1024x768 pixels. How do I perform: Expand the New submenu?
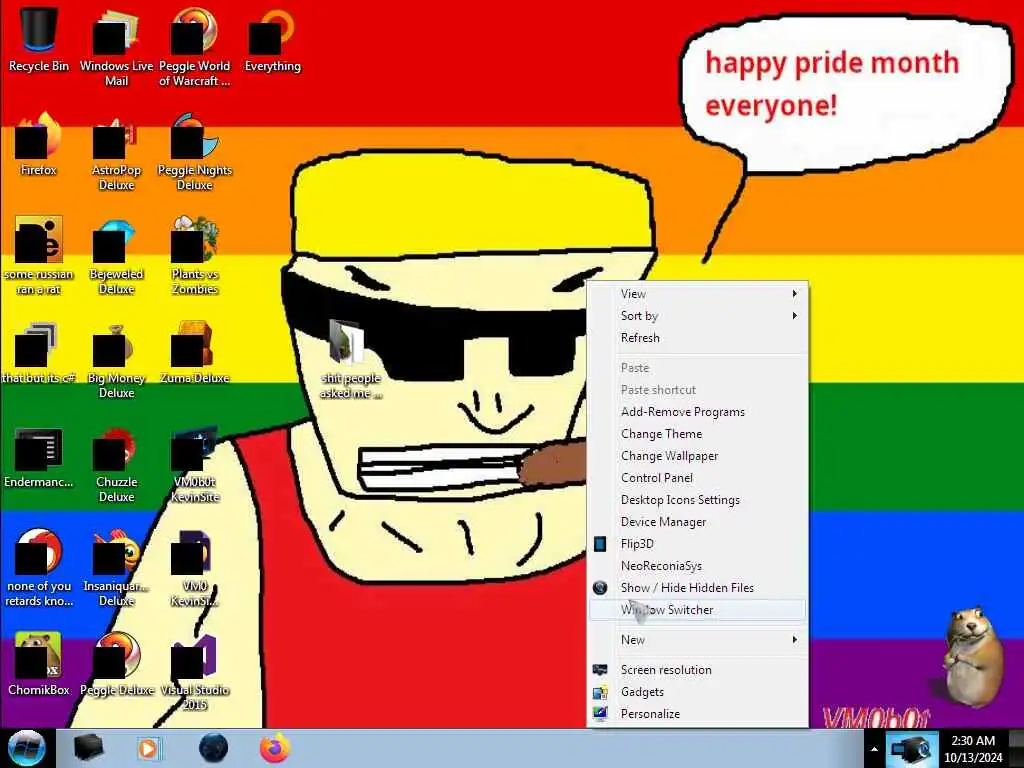[698, 640]
